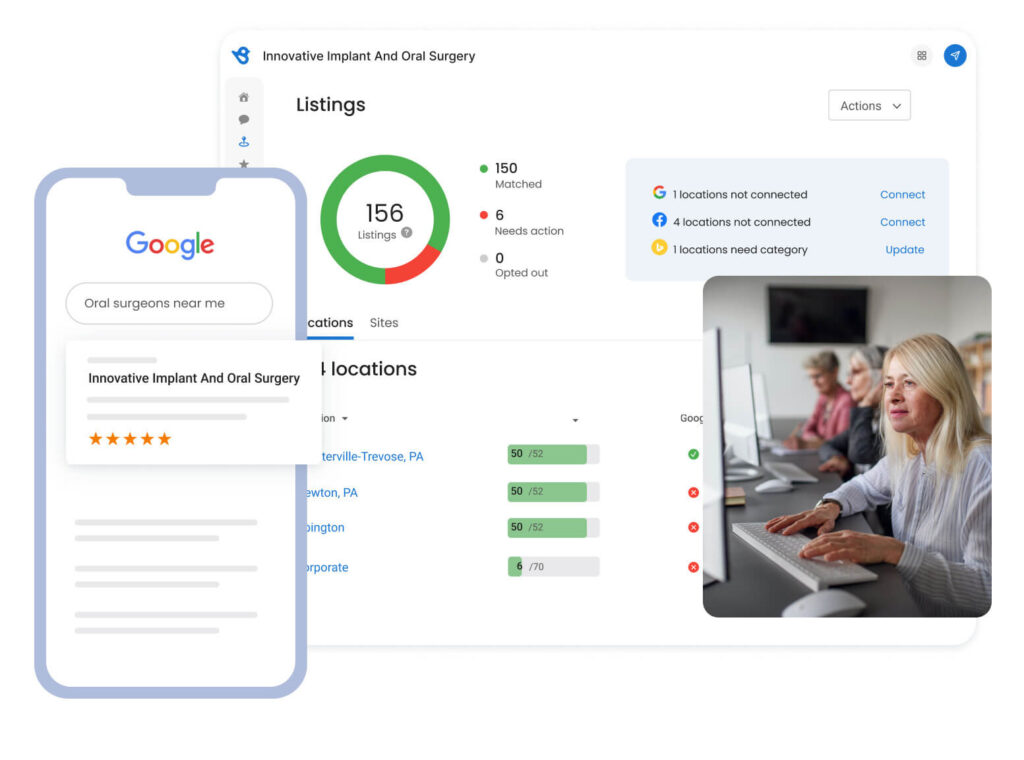This screenshot has height=760, width=1024.
Task: Expand the listings column sort arrow
Action: pyautogui.click(x=575, y=420)
